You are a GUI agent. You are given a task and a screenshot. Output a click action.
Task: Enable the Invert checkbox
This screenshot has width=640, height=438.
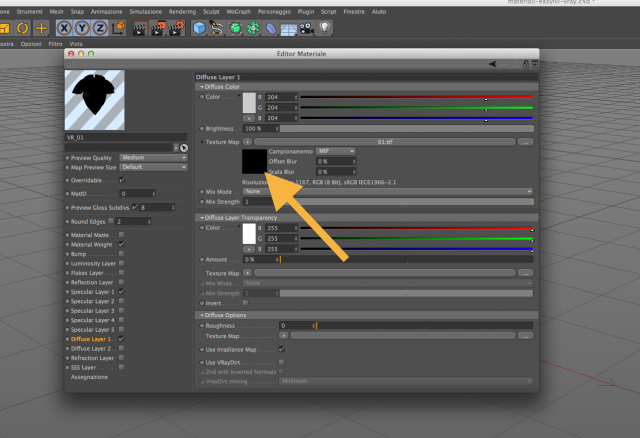pyautogui.click(x=245, y=303)
